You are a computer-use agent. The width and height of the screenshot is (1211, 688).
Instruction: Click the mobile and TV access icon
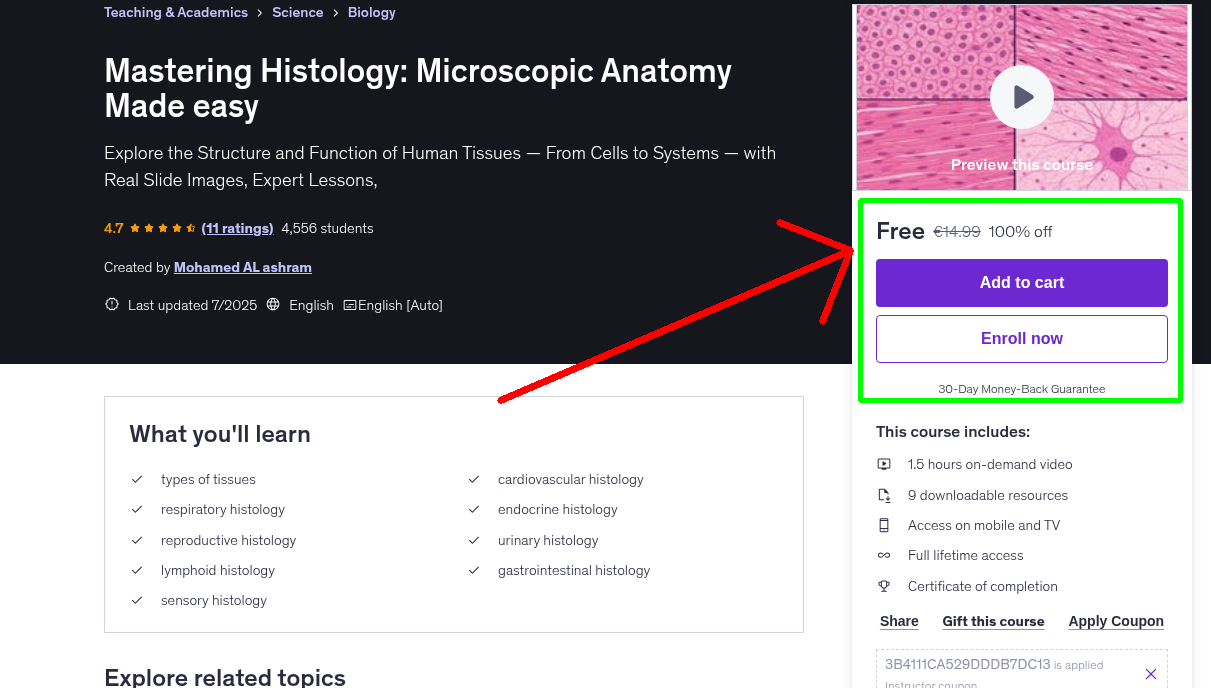point(885,525)
